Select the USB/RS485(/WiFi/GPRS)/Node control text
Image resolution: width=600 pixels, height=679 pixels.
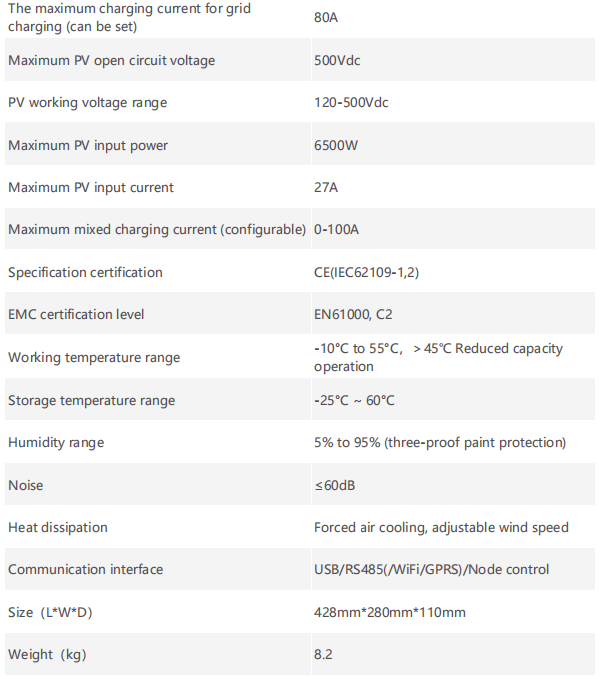coord(431,570)
